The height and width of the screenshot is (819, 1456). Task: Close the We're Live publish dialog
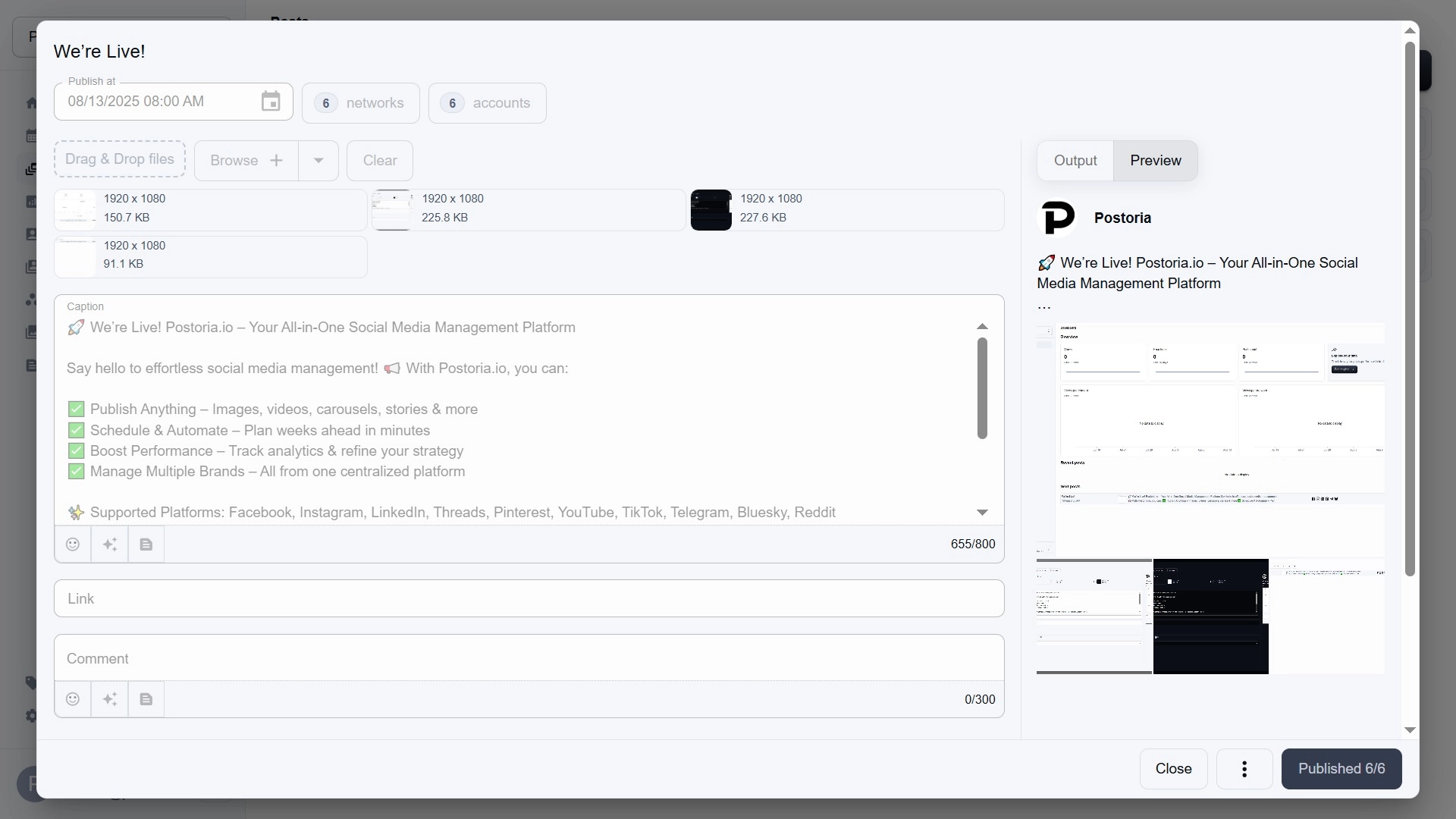tap(1174, 769)
